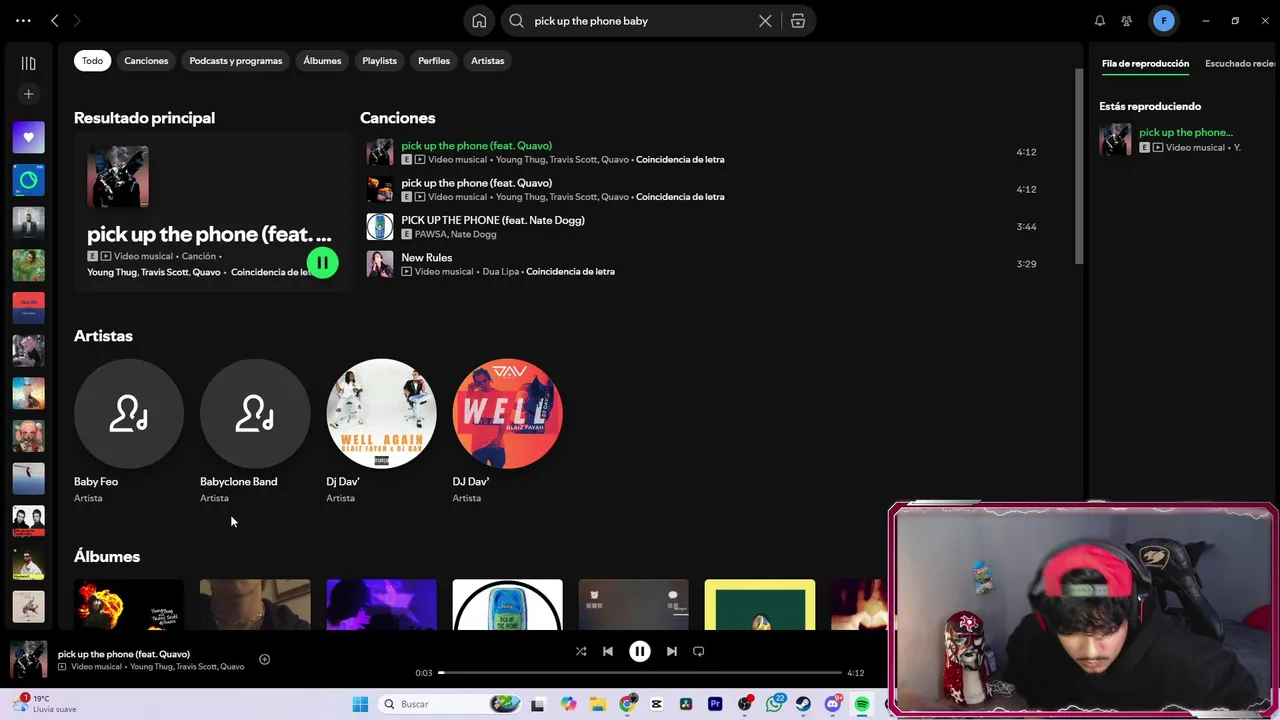The width and height of the screenshot is (1280, 720).
Task: Open the Álbumes section heading
Action: pyautogui.click(x=107, y=556)
